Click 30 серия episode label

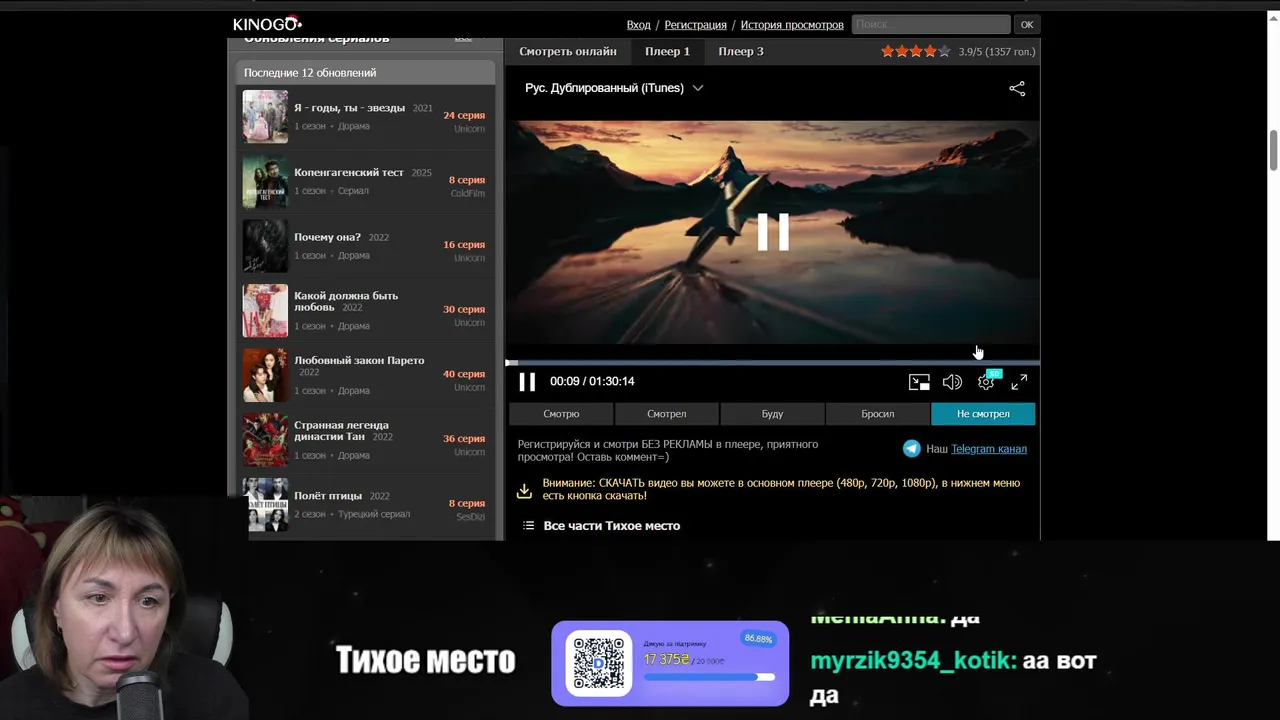pos(464,309)
